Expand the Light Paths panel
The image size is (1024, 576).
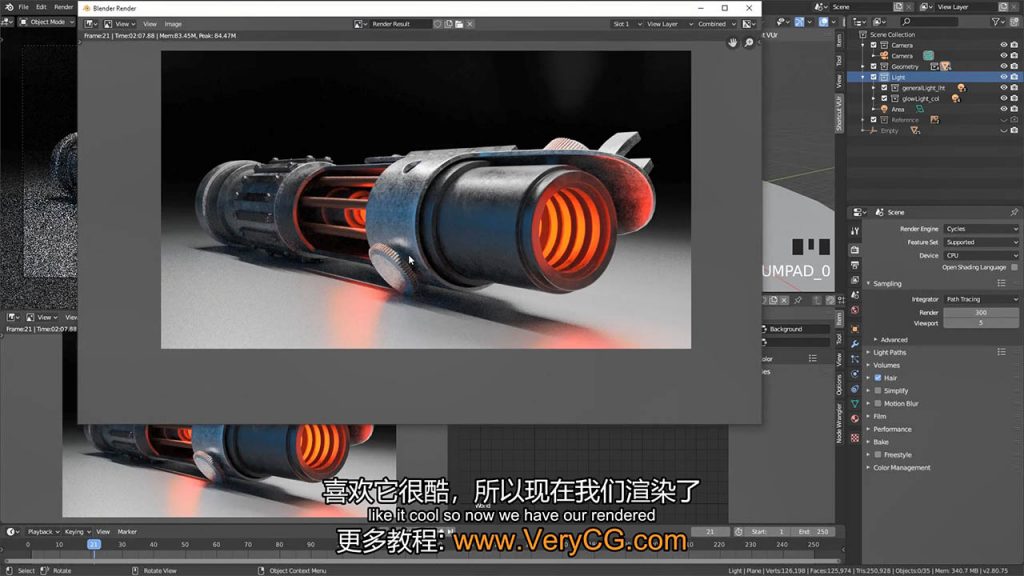889,352
